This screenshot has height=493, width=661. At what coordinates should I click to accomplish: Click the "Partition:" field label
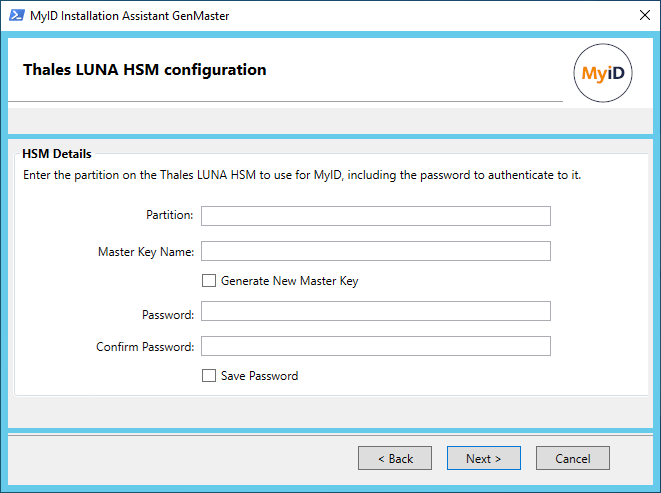click(x=169, y=215)
